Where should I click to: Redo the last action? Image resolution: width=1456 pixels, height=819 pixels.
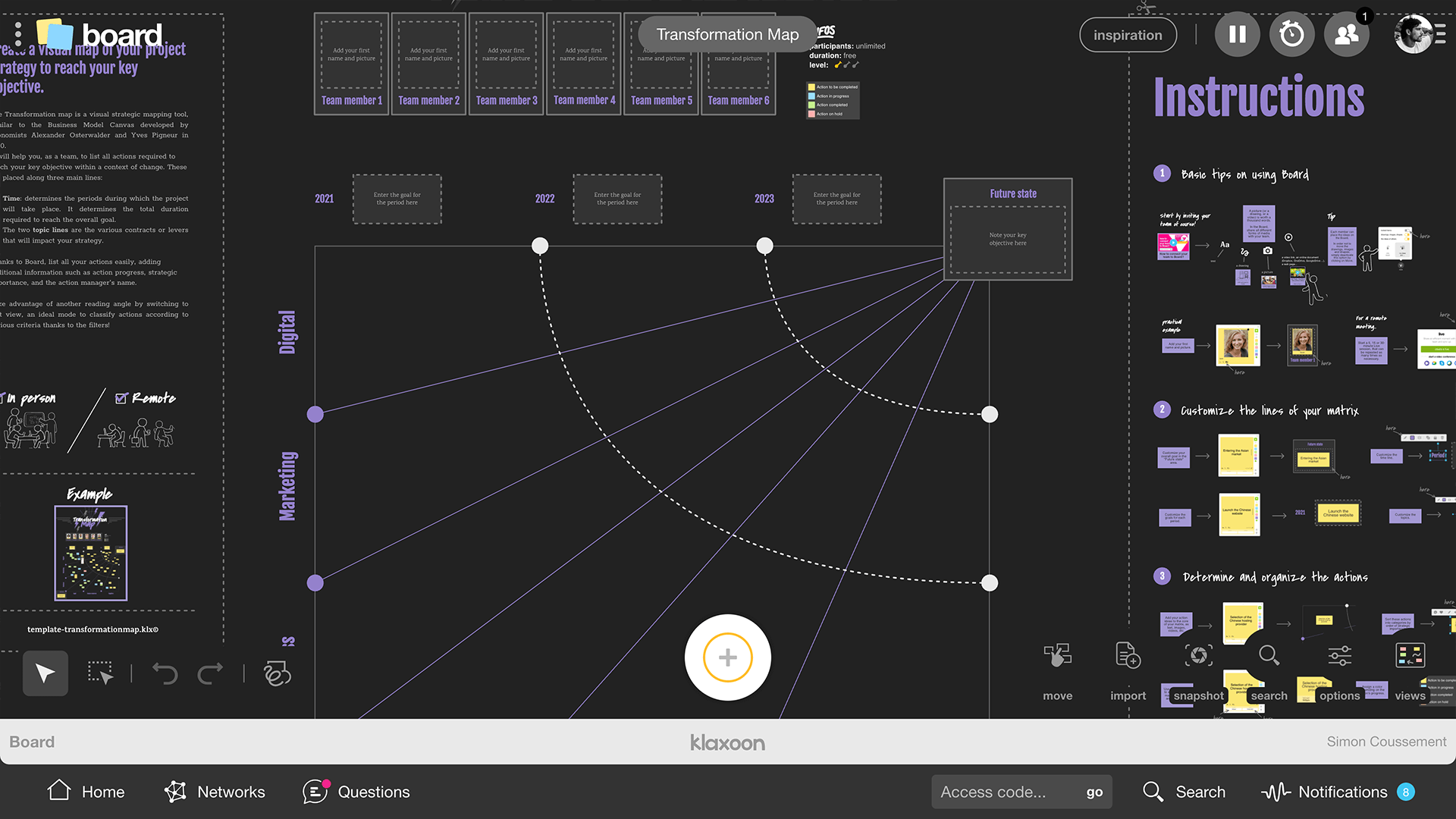[211, 673]
